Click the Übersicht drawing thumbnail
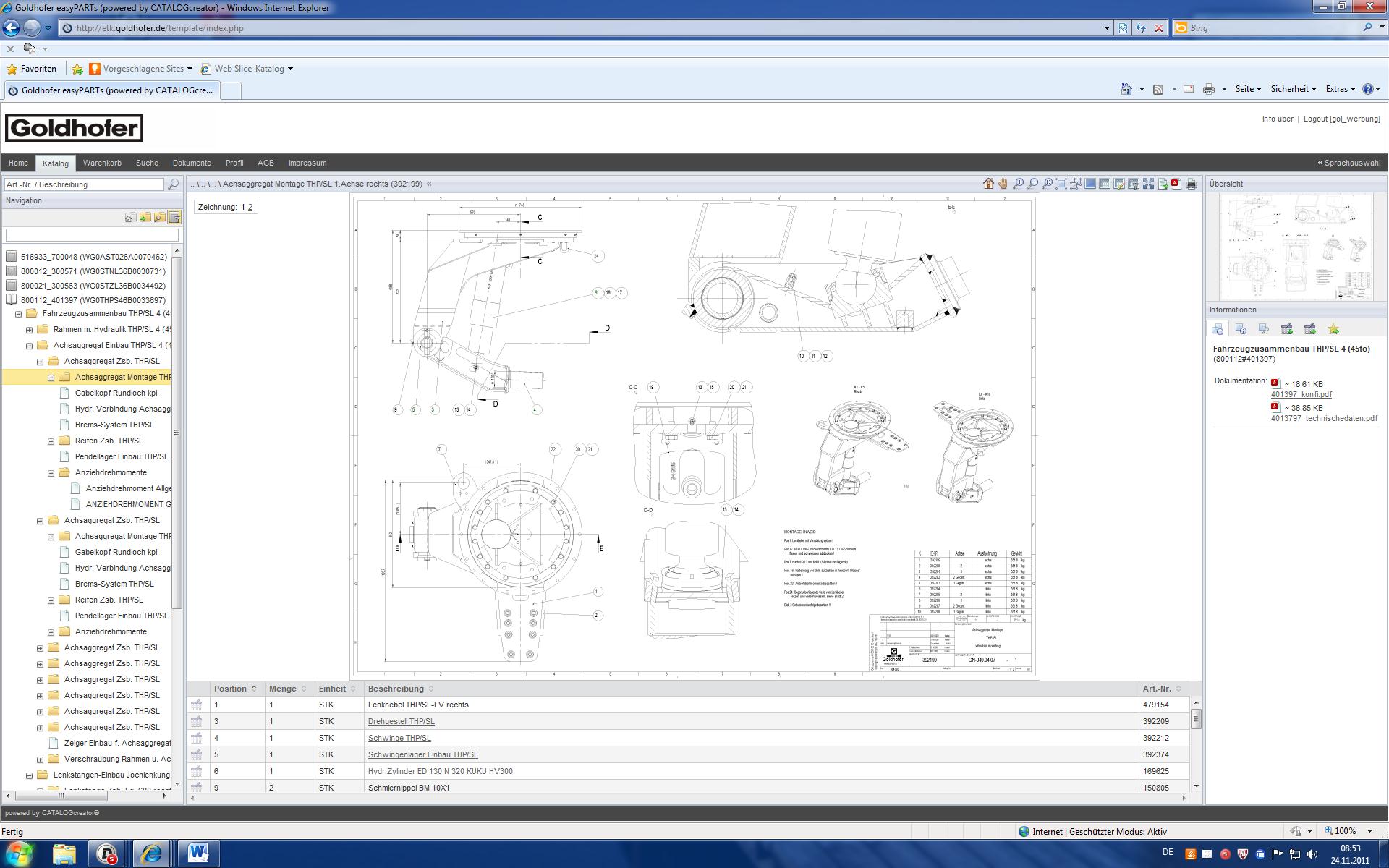 point(1296,247)
